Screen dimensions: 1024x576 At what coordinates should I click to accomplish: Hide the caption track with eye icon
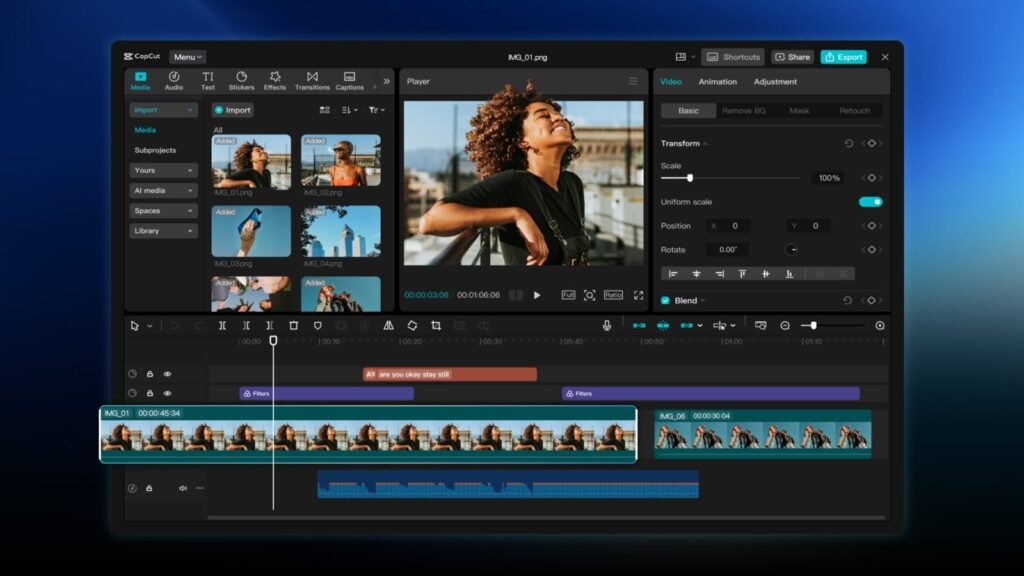(x=167, y=374)
